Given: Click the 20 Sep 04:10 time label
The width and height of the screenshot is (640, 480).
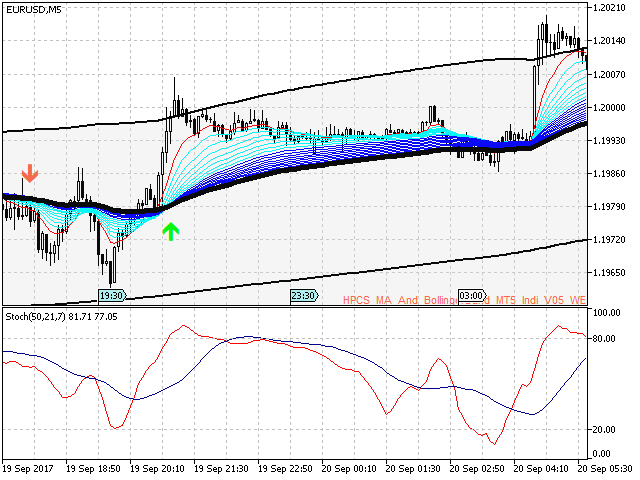Looking at the screenshot, I should pos(541,469).
